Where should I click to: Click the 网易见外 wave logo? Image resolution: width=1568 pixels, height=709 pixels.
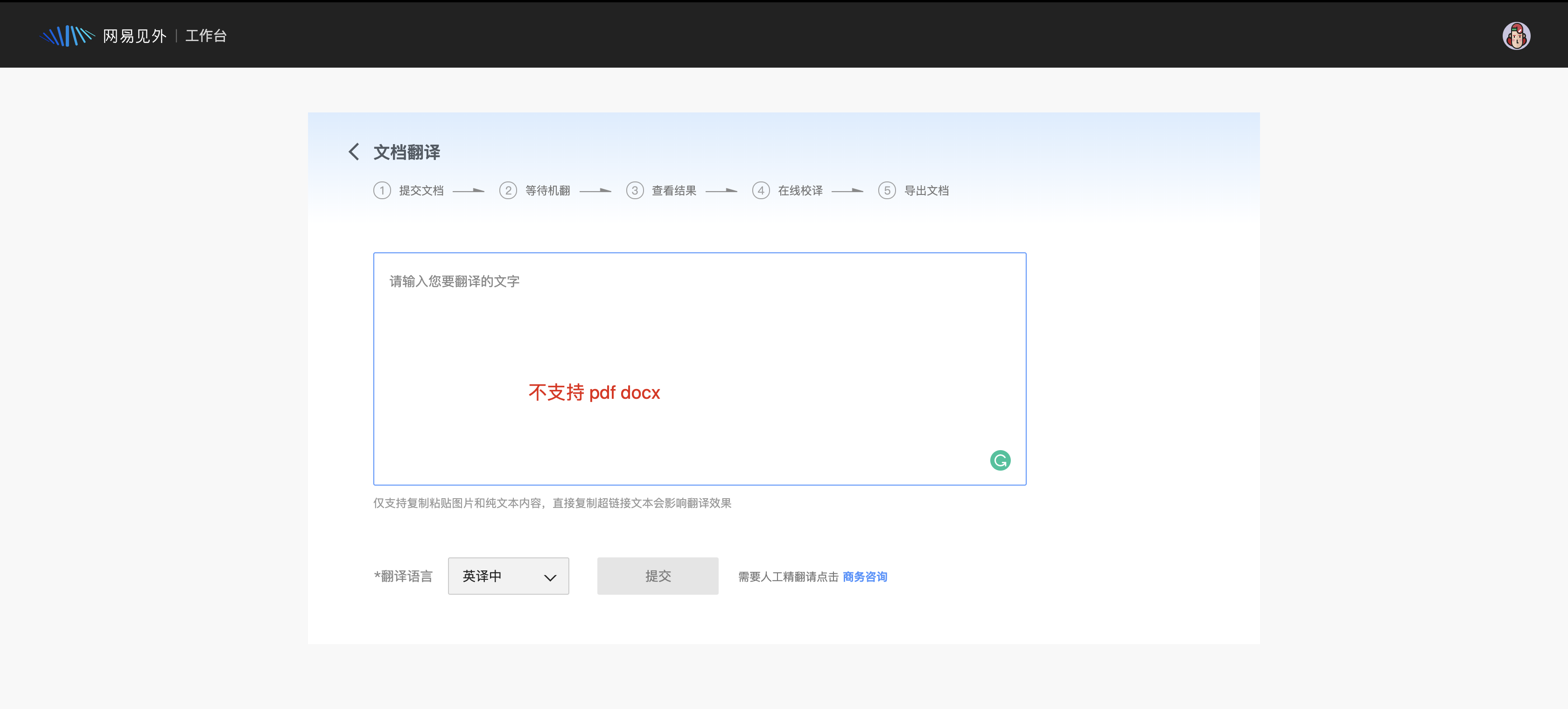[x=68, y=36]
